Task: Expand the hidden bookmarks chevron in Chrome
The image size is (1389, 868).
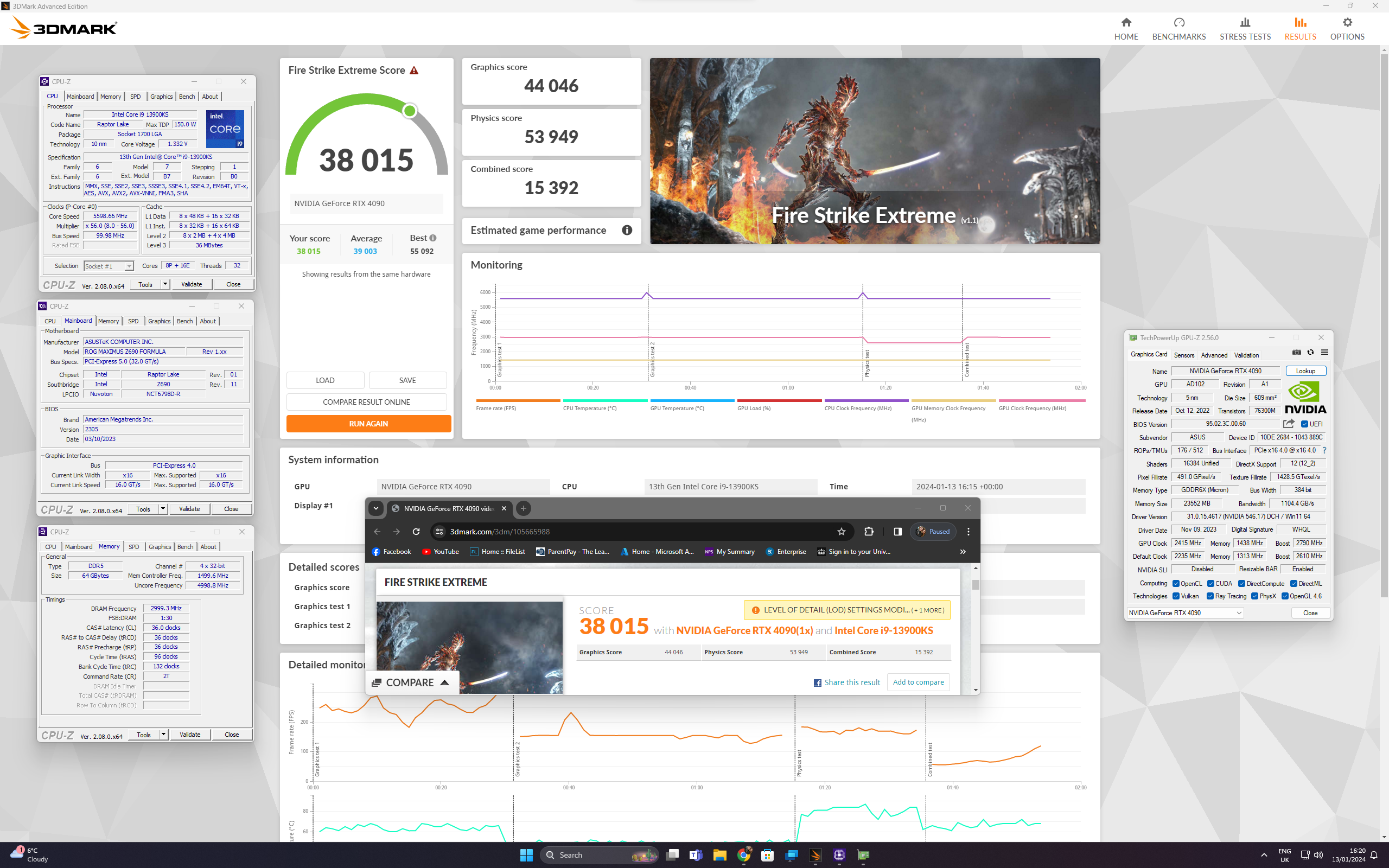Action: 963,552
